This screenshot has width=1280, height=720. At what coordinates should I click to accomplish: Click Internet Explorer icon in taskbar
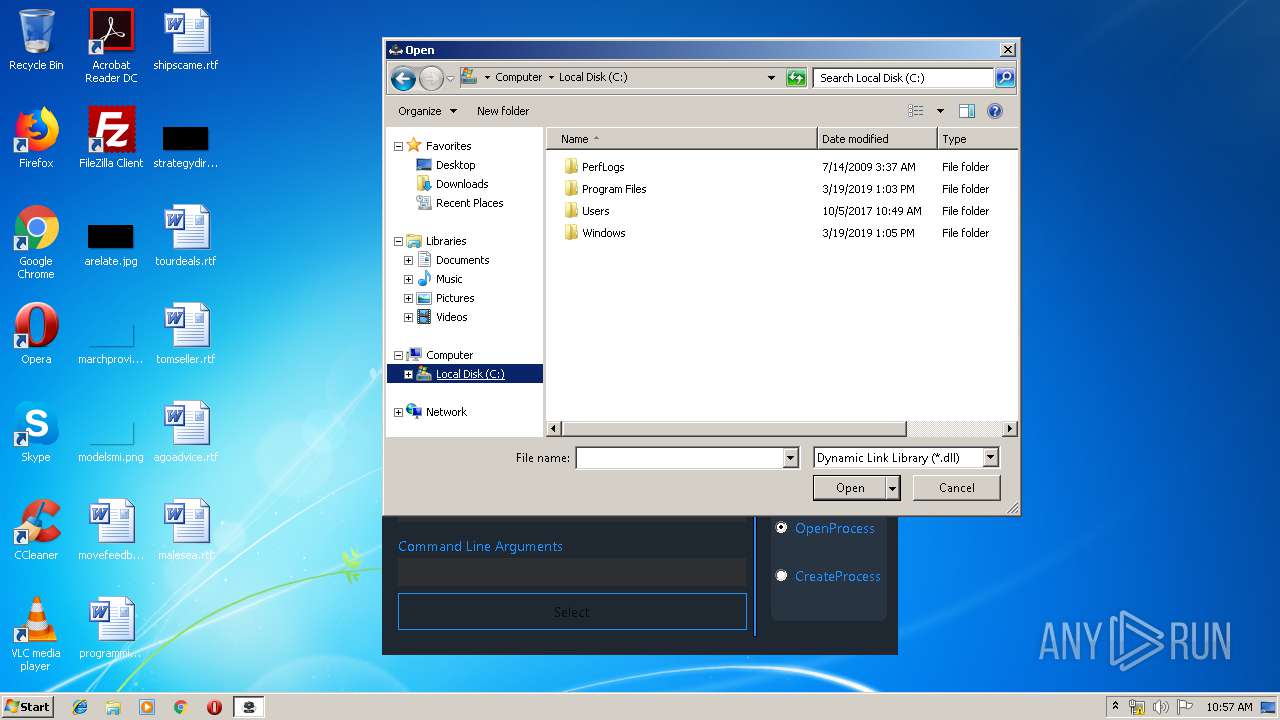tap(80, 707)
